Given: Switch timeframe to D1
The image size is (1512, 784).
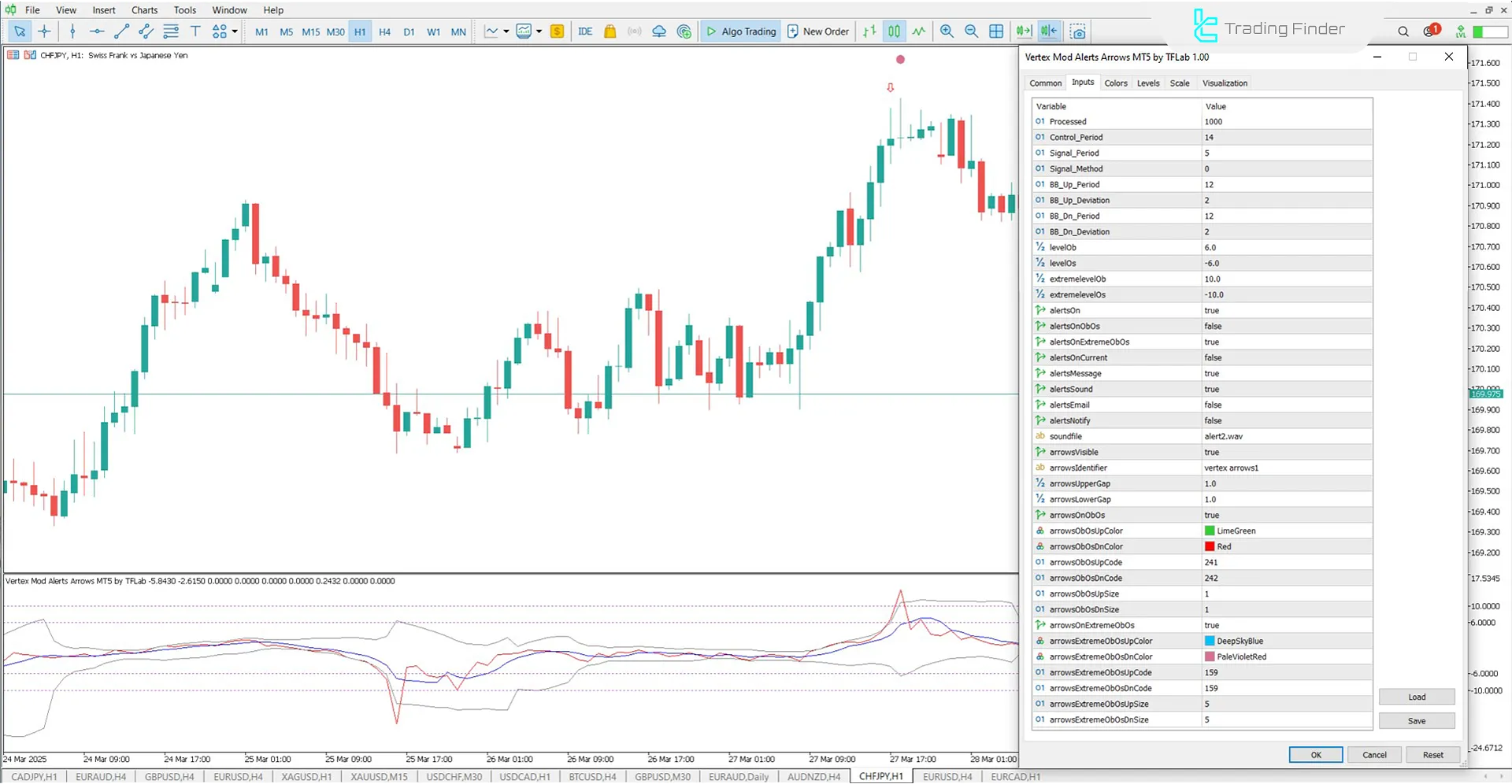Looking at the screenshot, I should [x=409, y=31].
